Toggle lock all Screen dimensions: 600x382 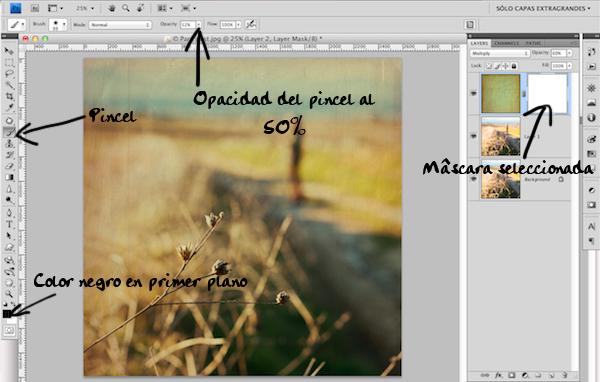click(x=514, y=66)
